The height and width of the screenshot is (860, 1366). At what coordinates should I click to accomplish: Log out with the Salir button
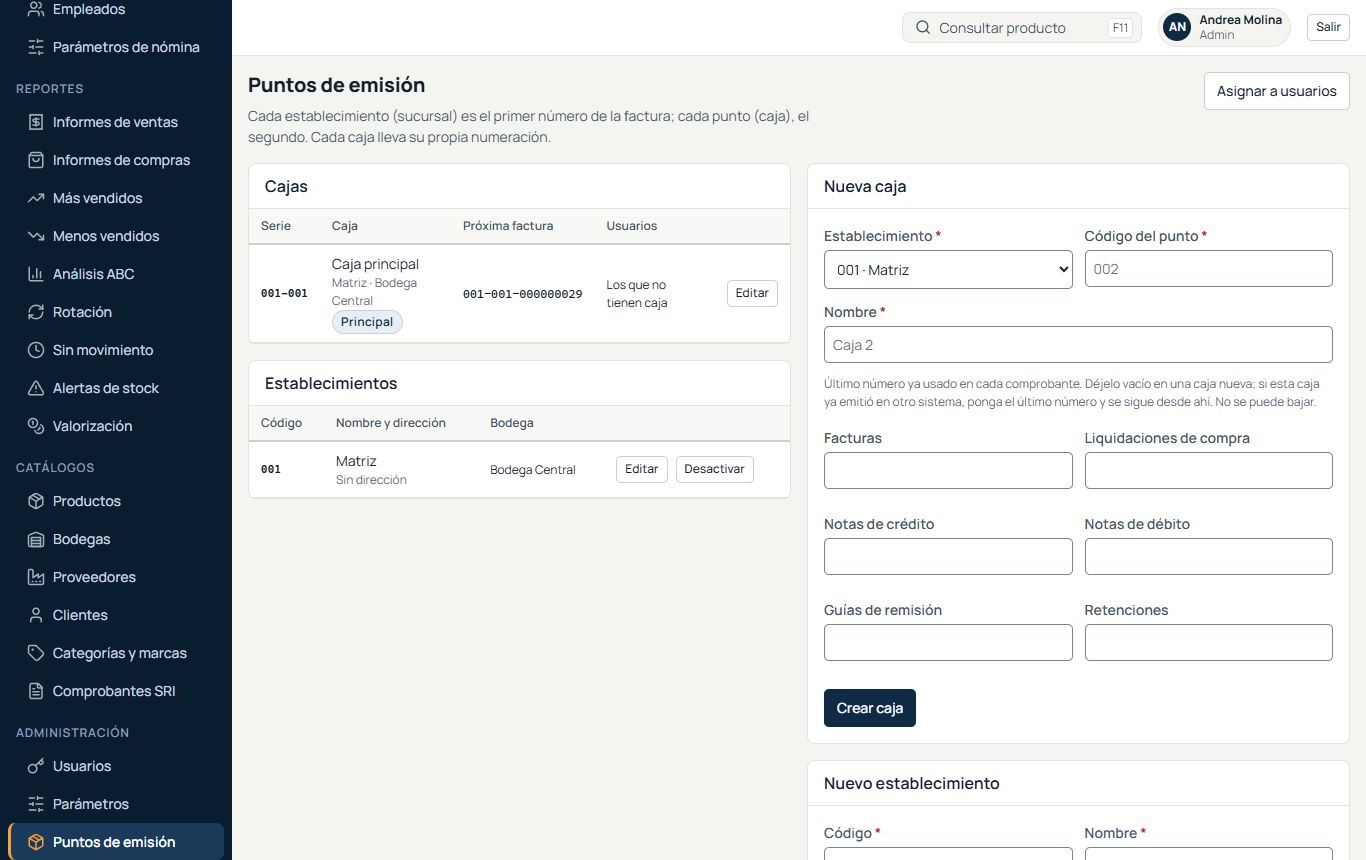pos(1328,27)
